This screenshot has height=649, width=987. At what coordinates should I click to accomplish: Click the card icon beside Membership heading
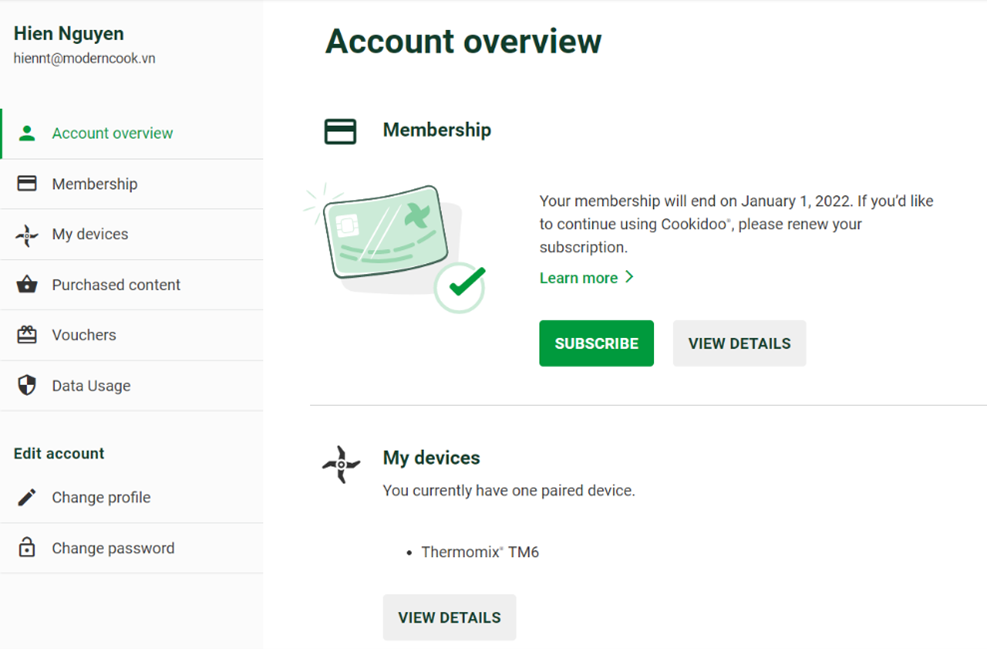pyautogui.click(x=340, y=131)
